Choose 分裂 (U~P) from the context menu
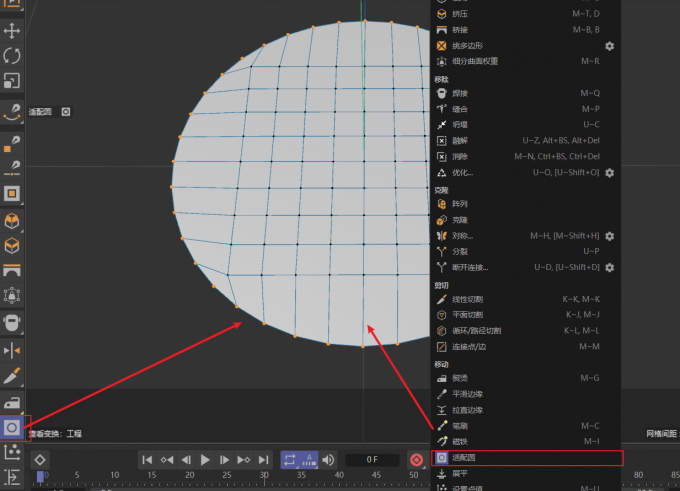The image size is (680, 491). tap(526, 252)
